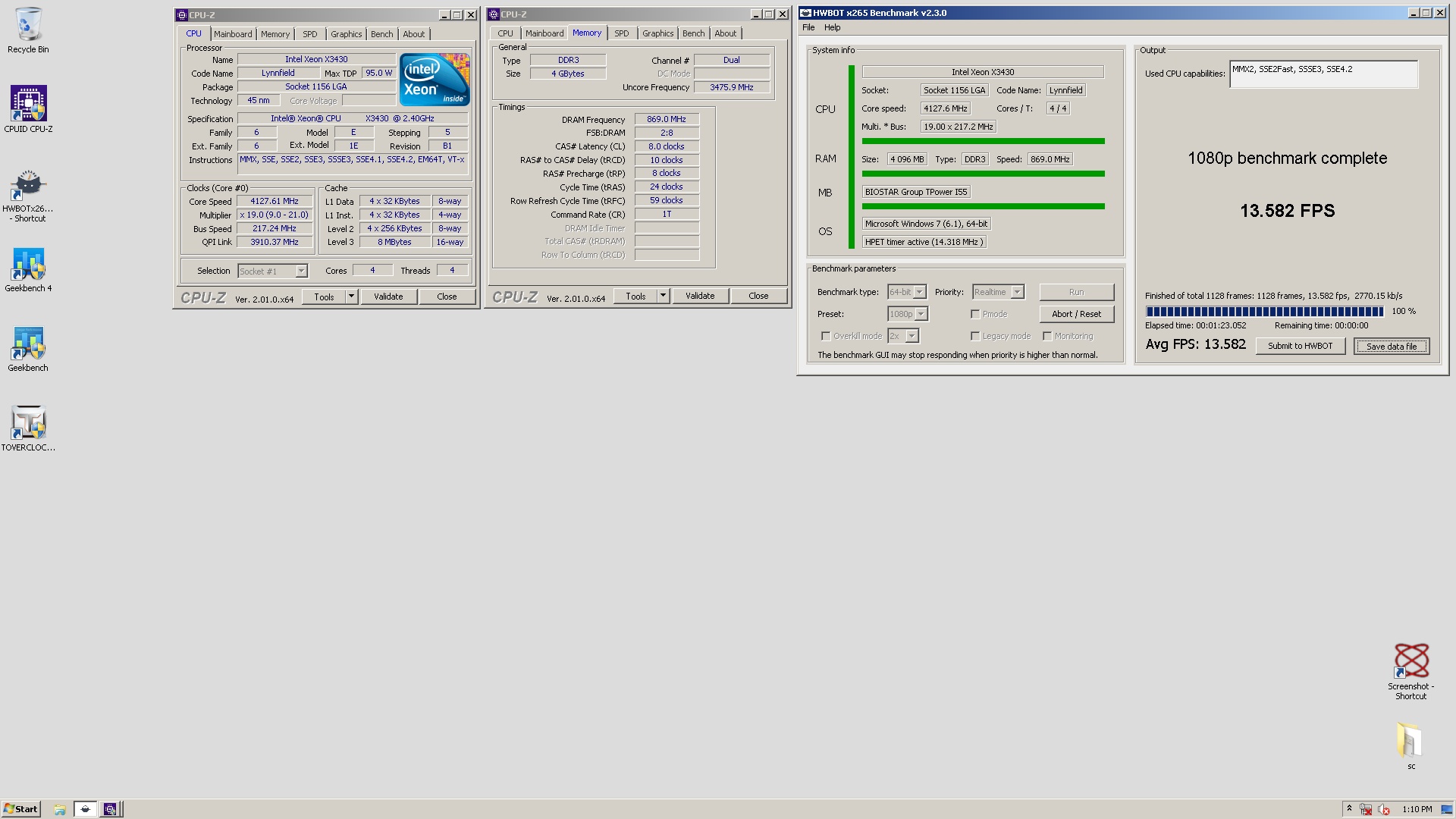Open the sc folder on desktop
This screenshot has width=1456, height=819.
coord(1410,745)
